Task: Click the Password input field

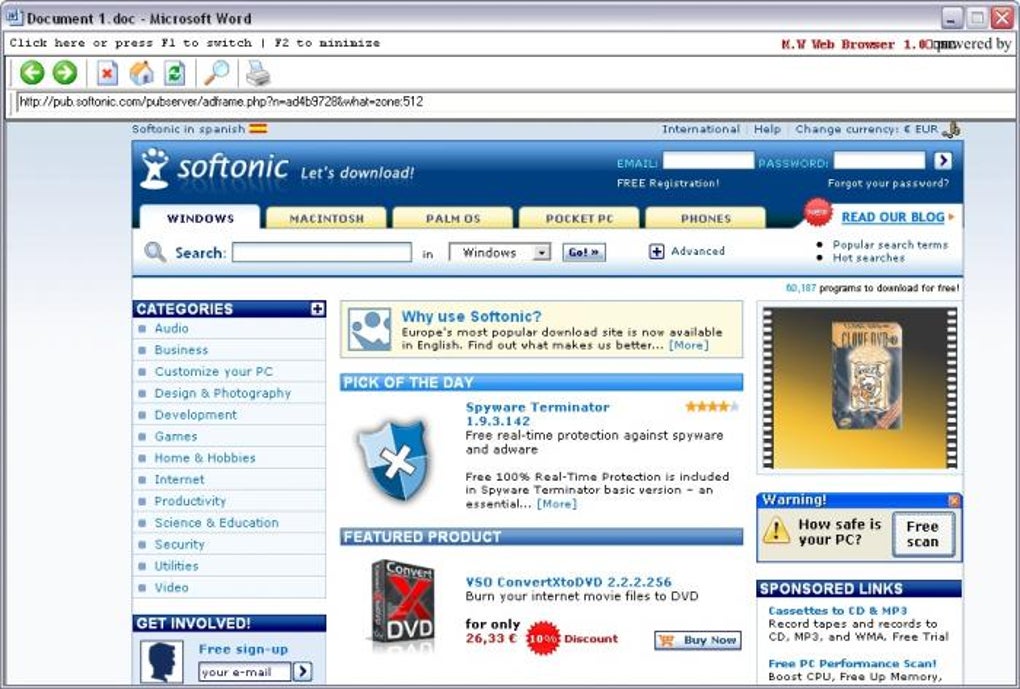Action: coord(879,160)
